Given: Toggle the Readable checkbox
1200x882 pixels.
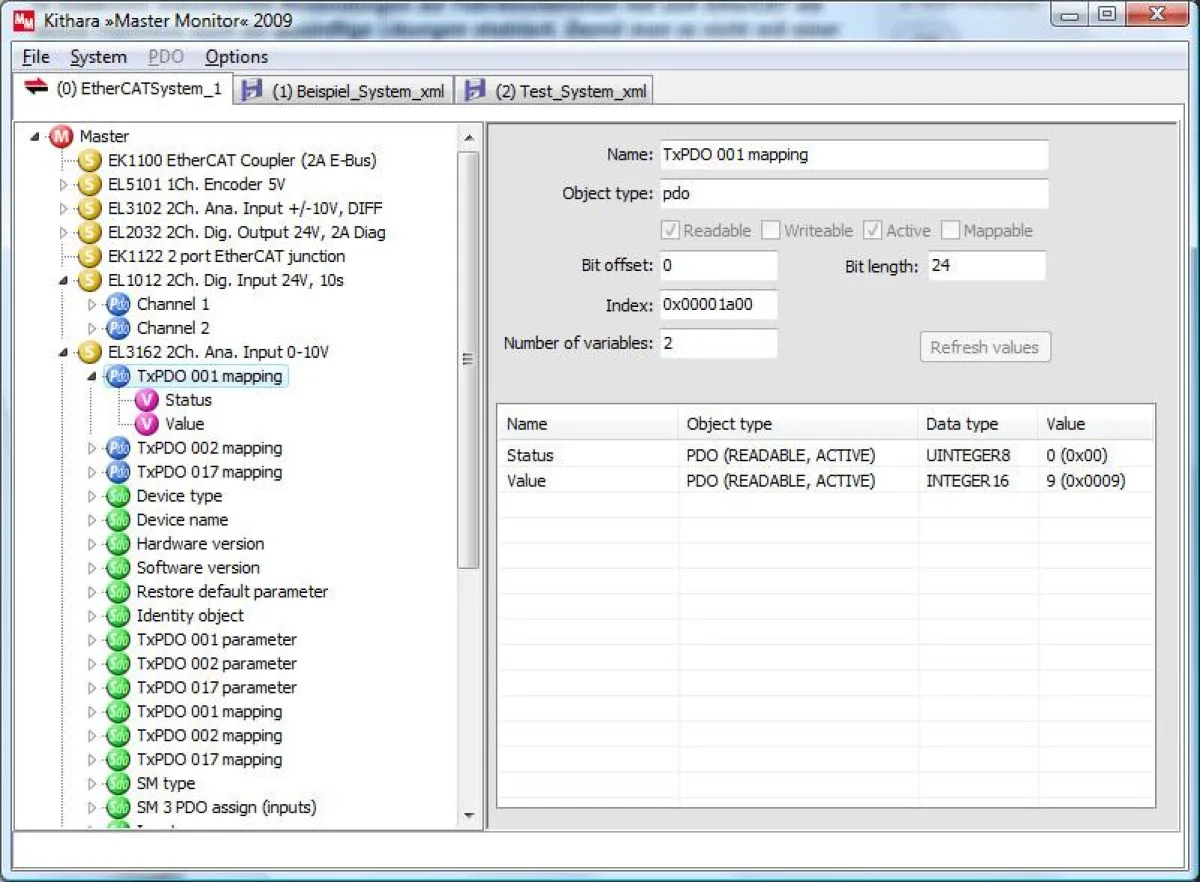Looking at the screenshot, I should pyautogui.click(x=671, y=231).
